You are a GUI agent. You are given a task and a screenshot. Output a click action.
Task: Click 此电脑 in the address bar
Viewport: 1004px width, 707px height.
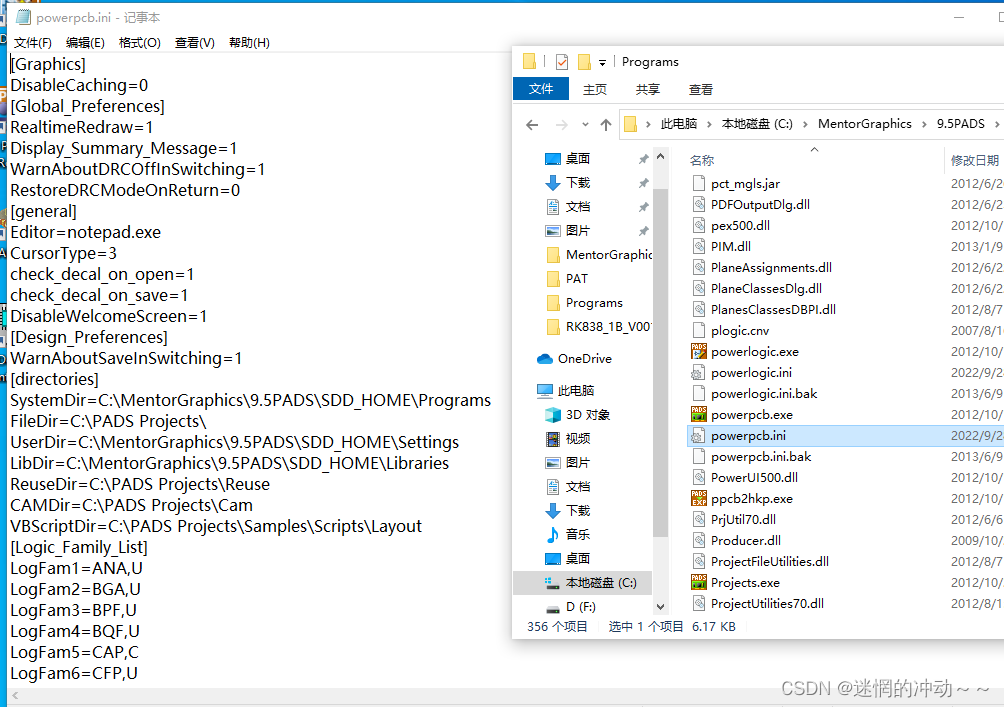click(x=679, y=124)
